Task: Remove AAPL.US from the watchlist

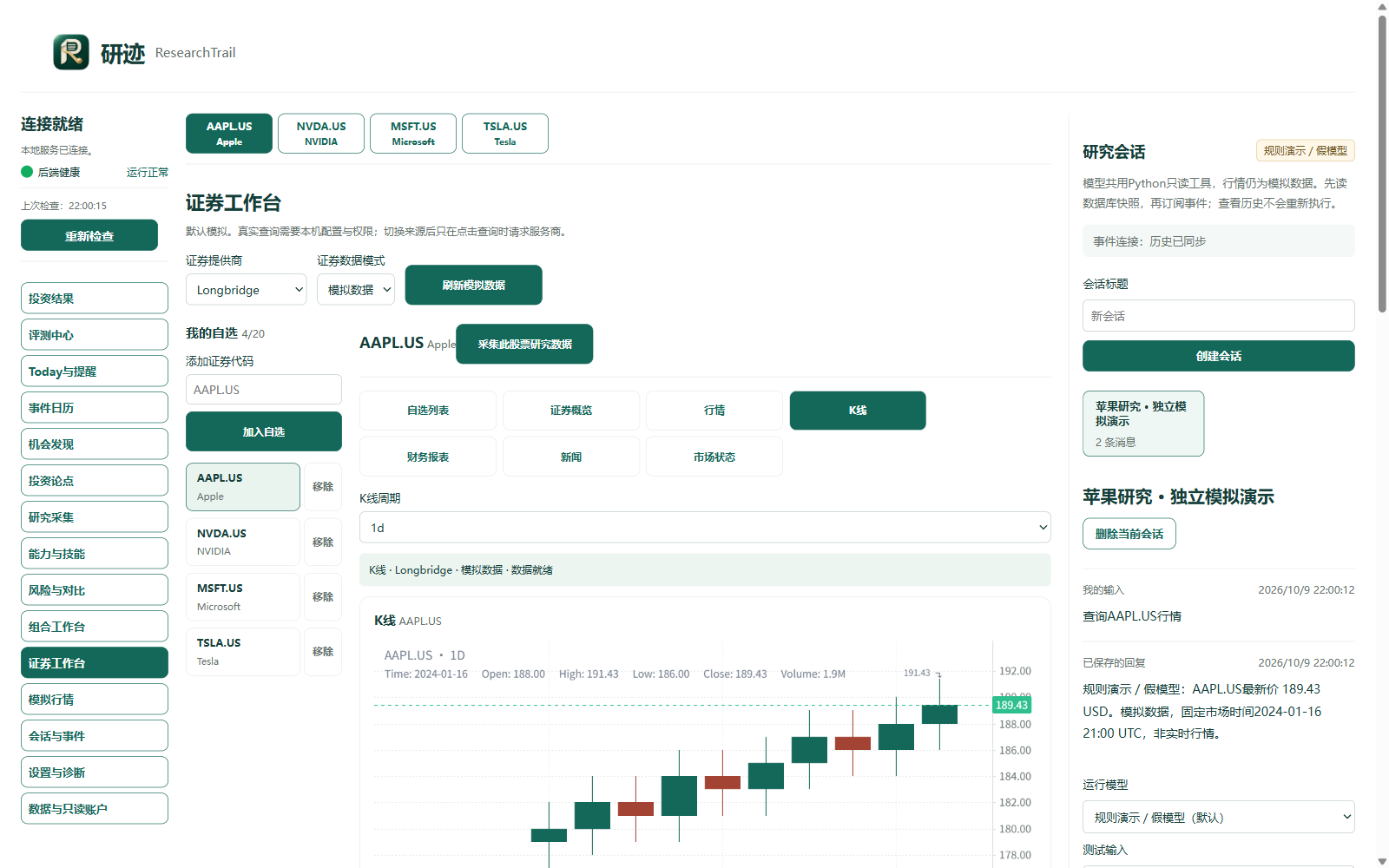Action: point(323,487)
